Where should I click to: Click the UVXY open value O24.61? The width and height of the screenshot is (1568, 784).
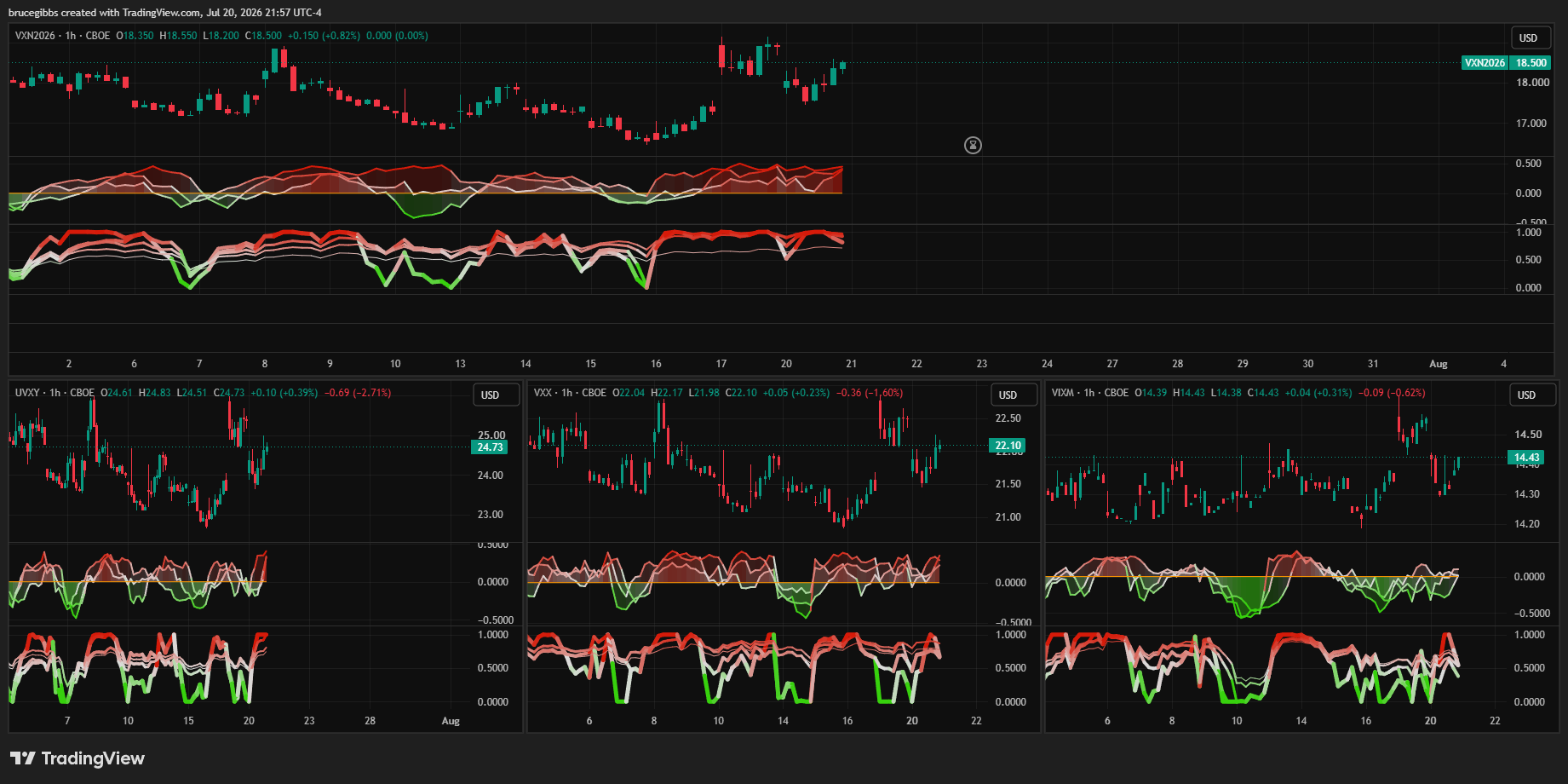pos(117,393)
